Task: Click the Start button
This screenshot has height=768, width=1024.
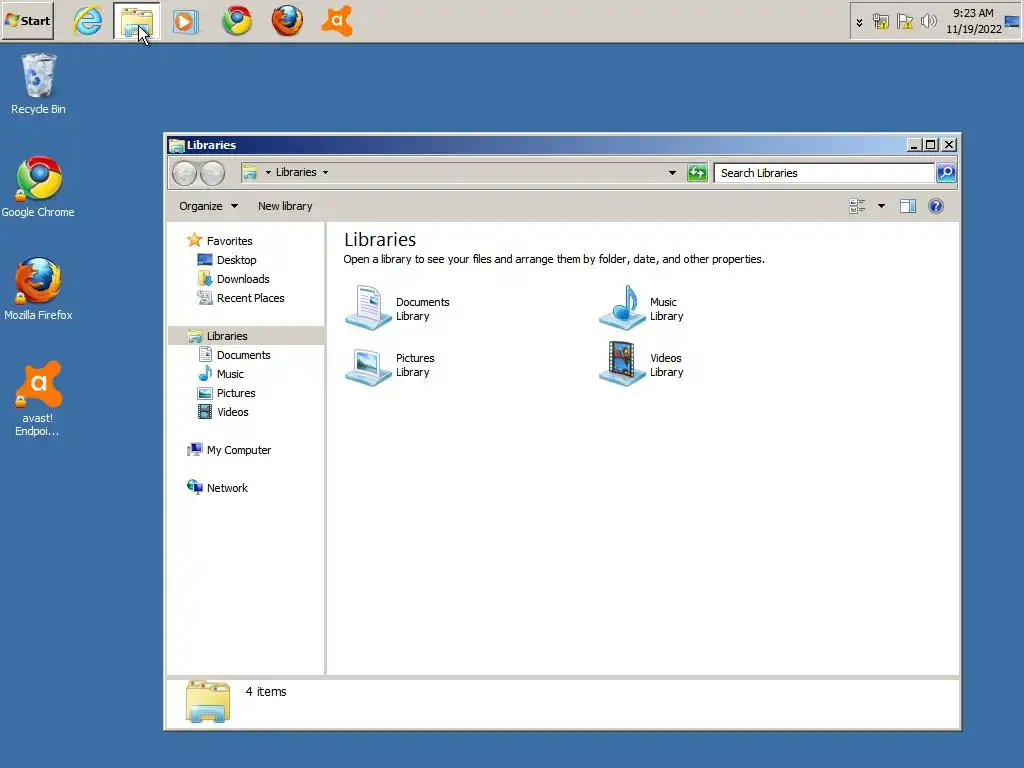Action: (27, 21)
